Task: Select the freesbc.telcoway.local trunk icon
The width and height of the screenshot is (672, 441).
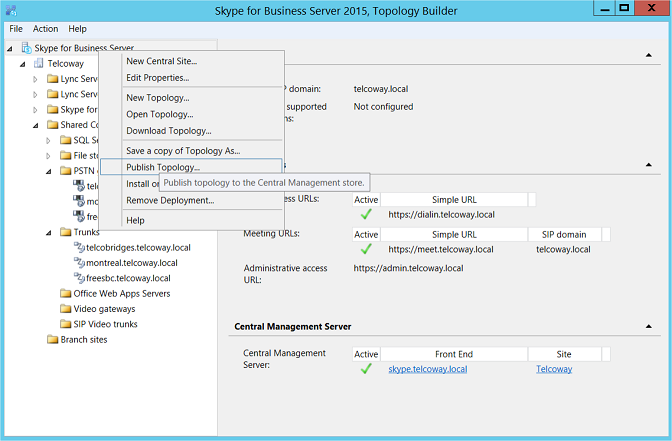Action: point(79,278)
